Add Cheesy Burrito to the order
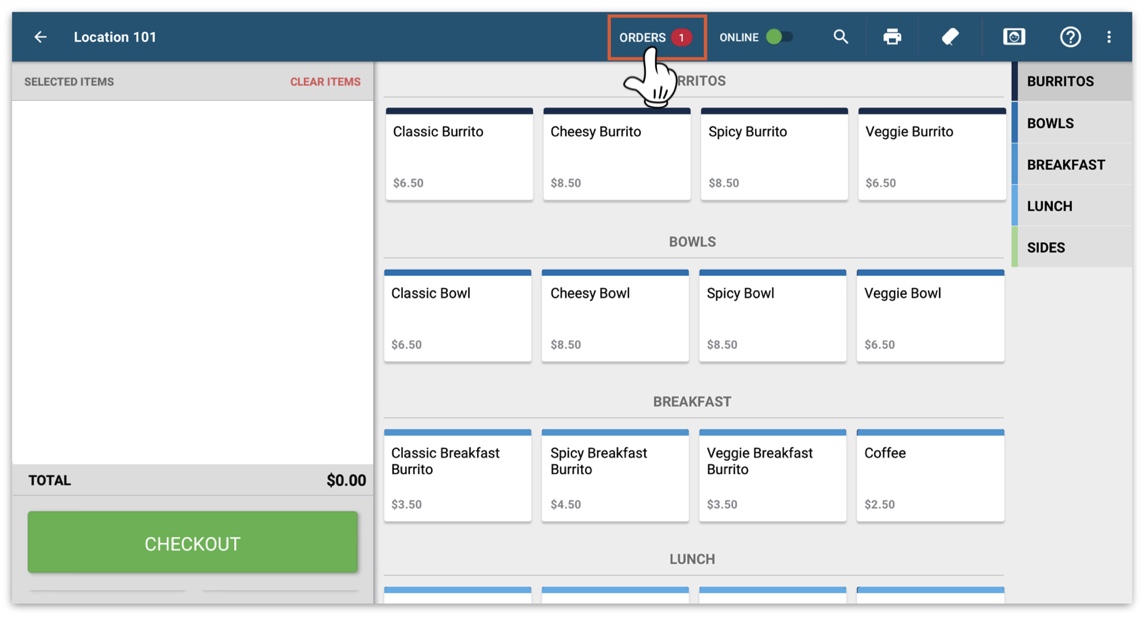1144x620 pixels. (x=617, y=154)
